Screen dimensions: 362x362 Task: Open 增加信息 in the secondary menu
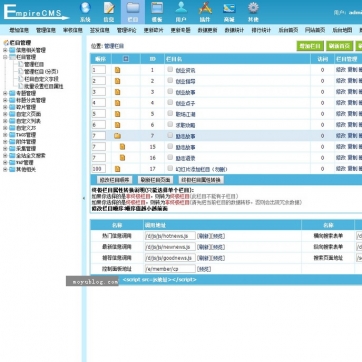click(x=19, y=30)
